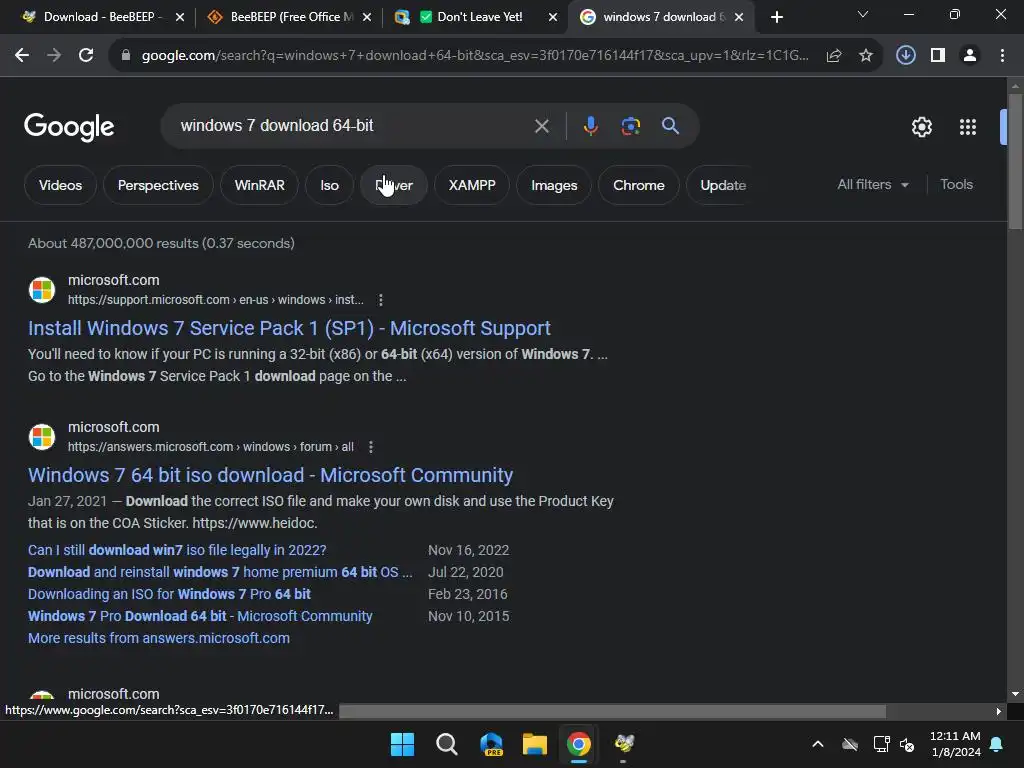1024x768 pixels.
Task: Open Windows taskbar search
Action: coord(447,744)
